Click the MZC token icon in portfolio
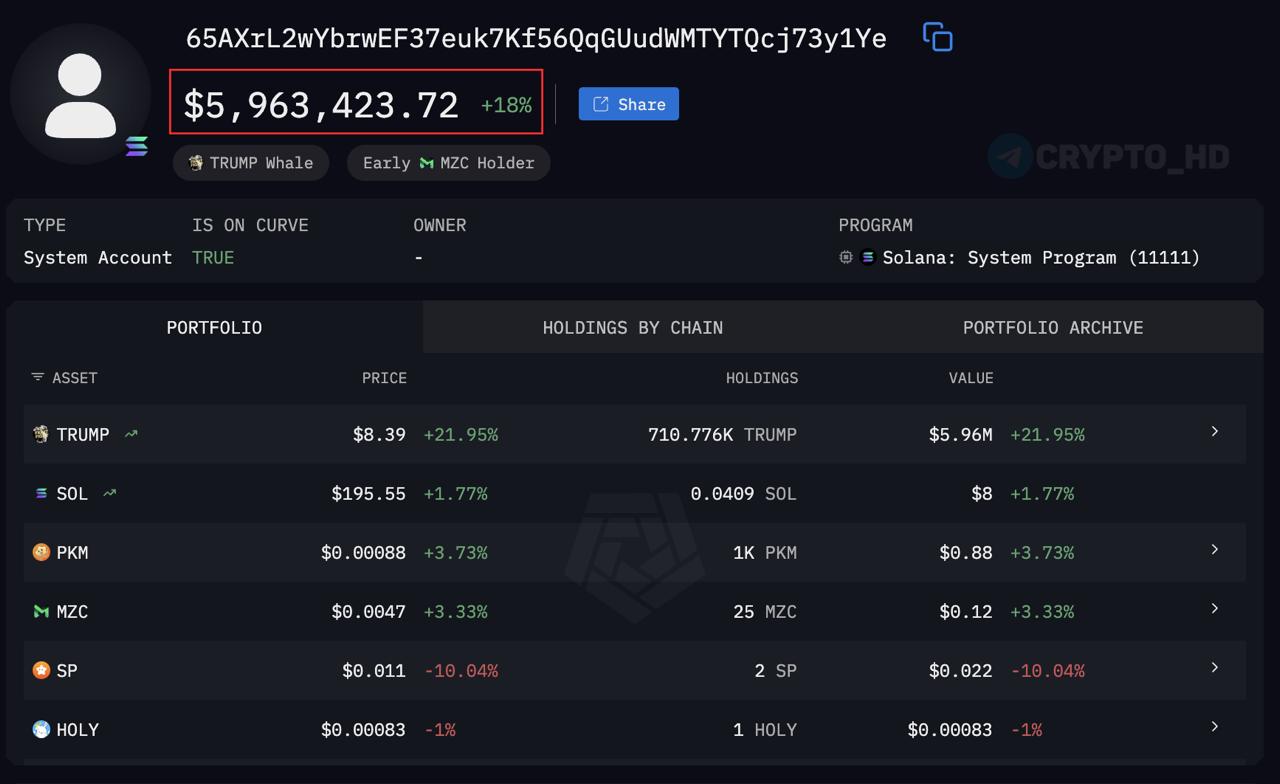 point(41,611)
